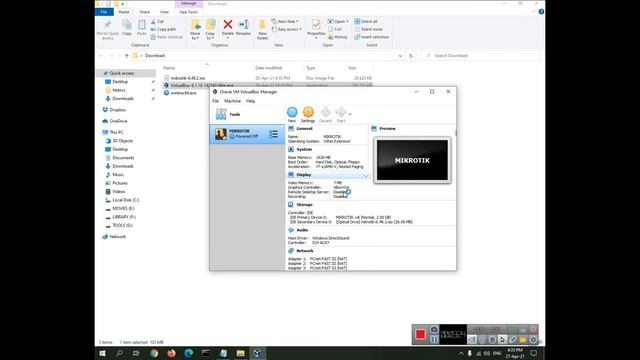
Task: Start the virtual machine with Start icon
Action: click(340, 112)
